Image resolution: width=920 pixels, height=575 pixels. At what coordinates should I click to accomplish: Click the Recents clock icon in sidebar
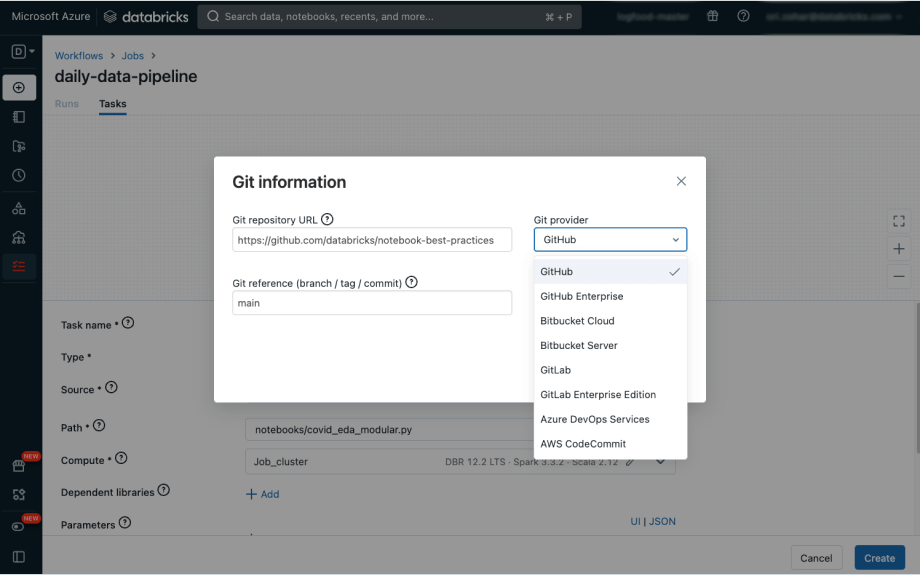pyautogui.click(x=19, y=175)
